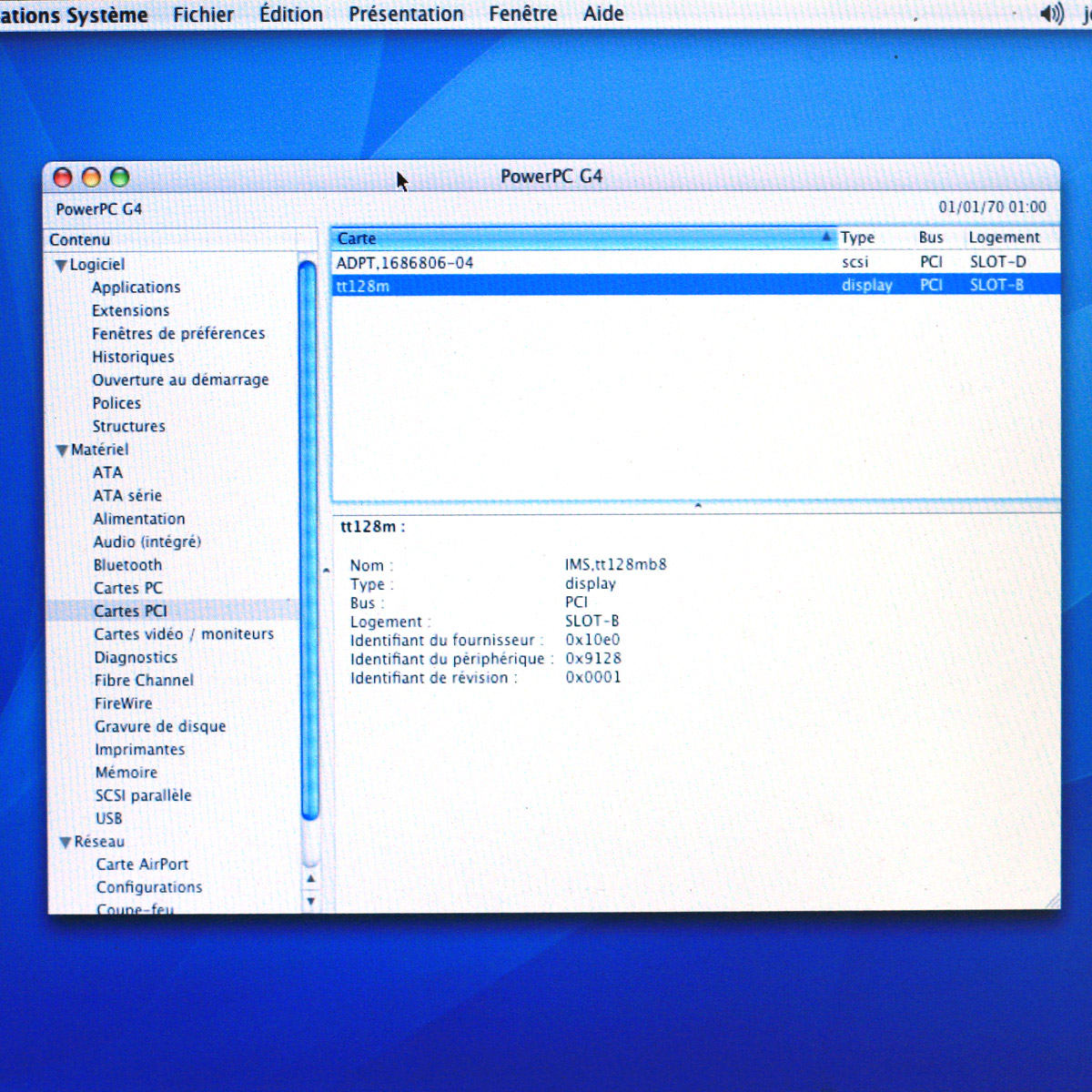The image size is (1092, 1092).
Task: Click the SLOT-B value in details
Action: point(591,621)
